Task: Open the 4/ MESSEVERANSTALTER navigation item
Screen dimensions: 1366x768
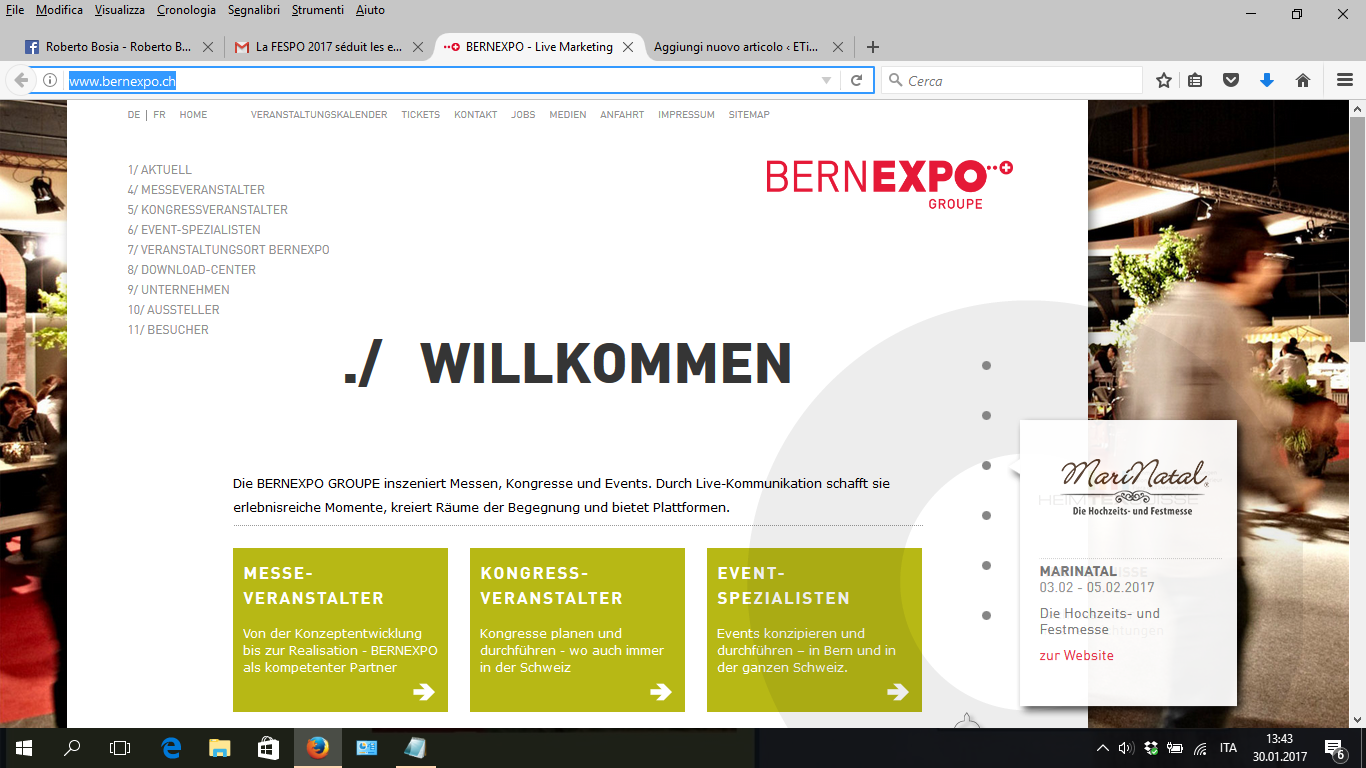Action: [x=196, y=190]
